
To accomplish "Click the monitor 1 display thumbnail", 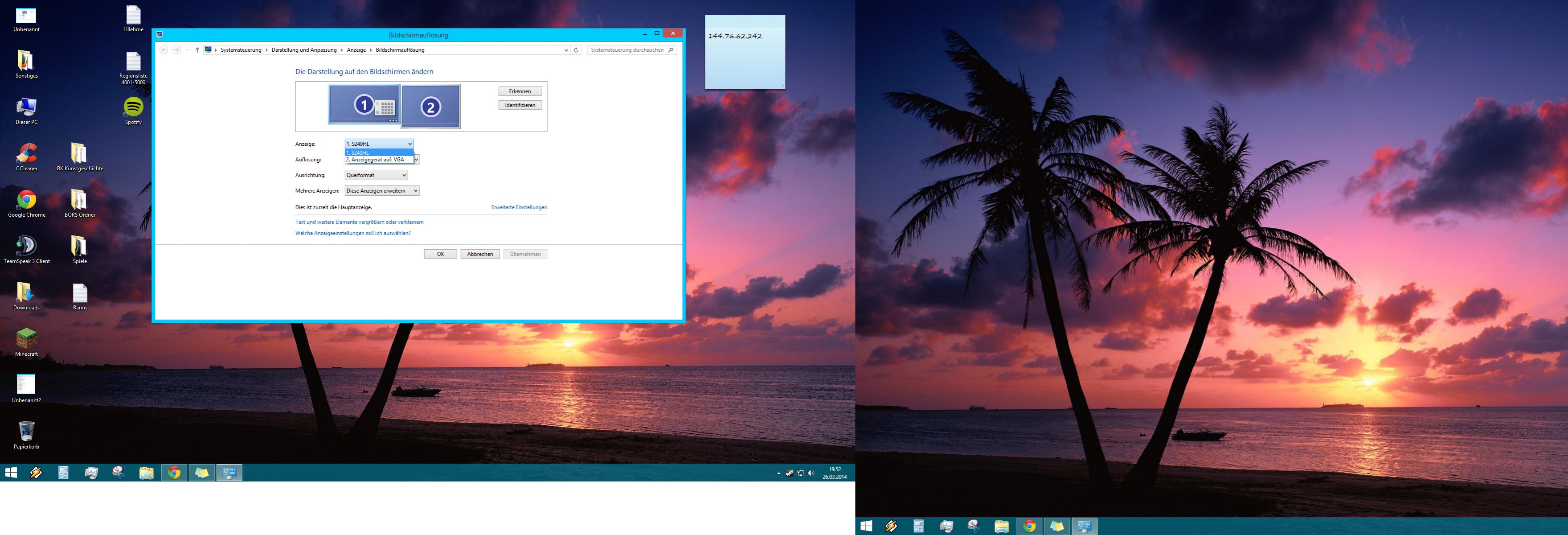I will (x=364, y=105).
